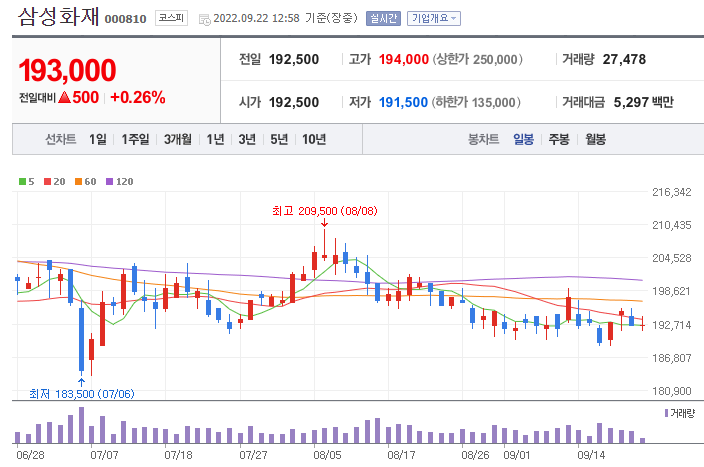Click the 180,900 price axis label
Image resolution: width=704 pixels, height=467 pixels.
(x=672, y=391)
